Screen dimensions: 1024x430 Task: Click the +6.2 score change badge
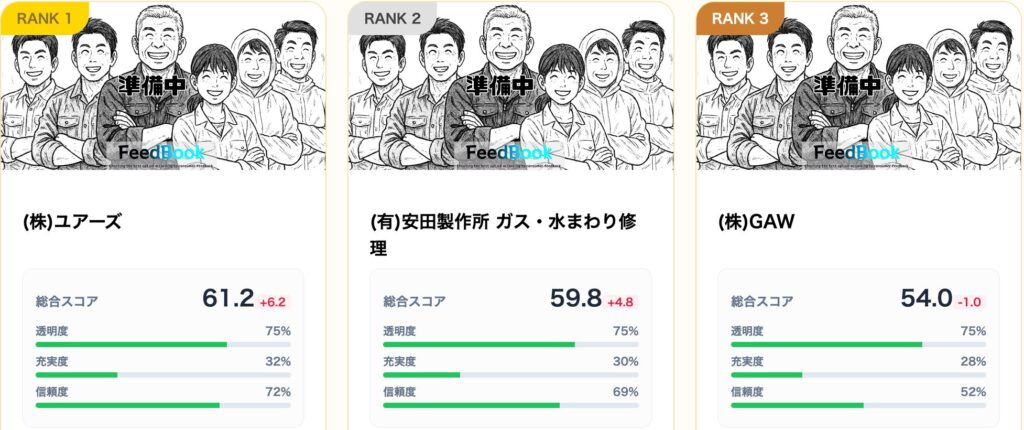point(273,301)
